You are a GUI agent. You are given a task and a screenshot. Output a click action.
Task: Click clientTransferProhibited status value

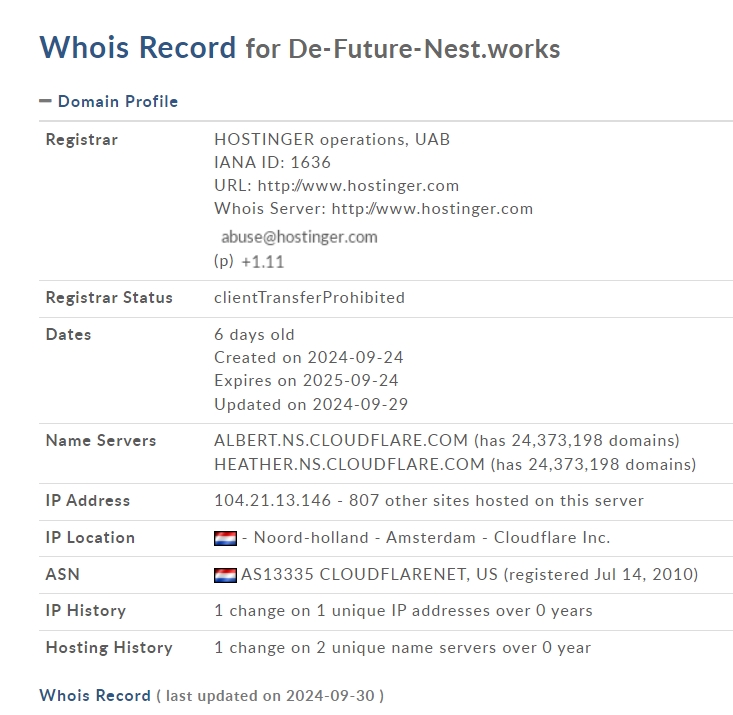tap(309, 297)
